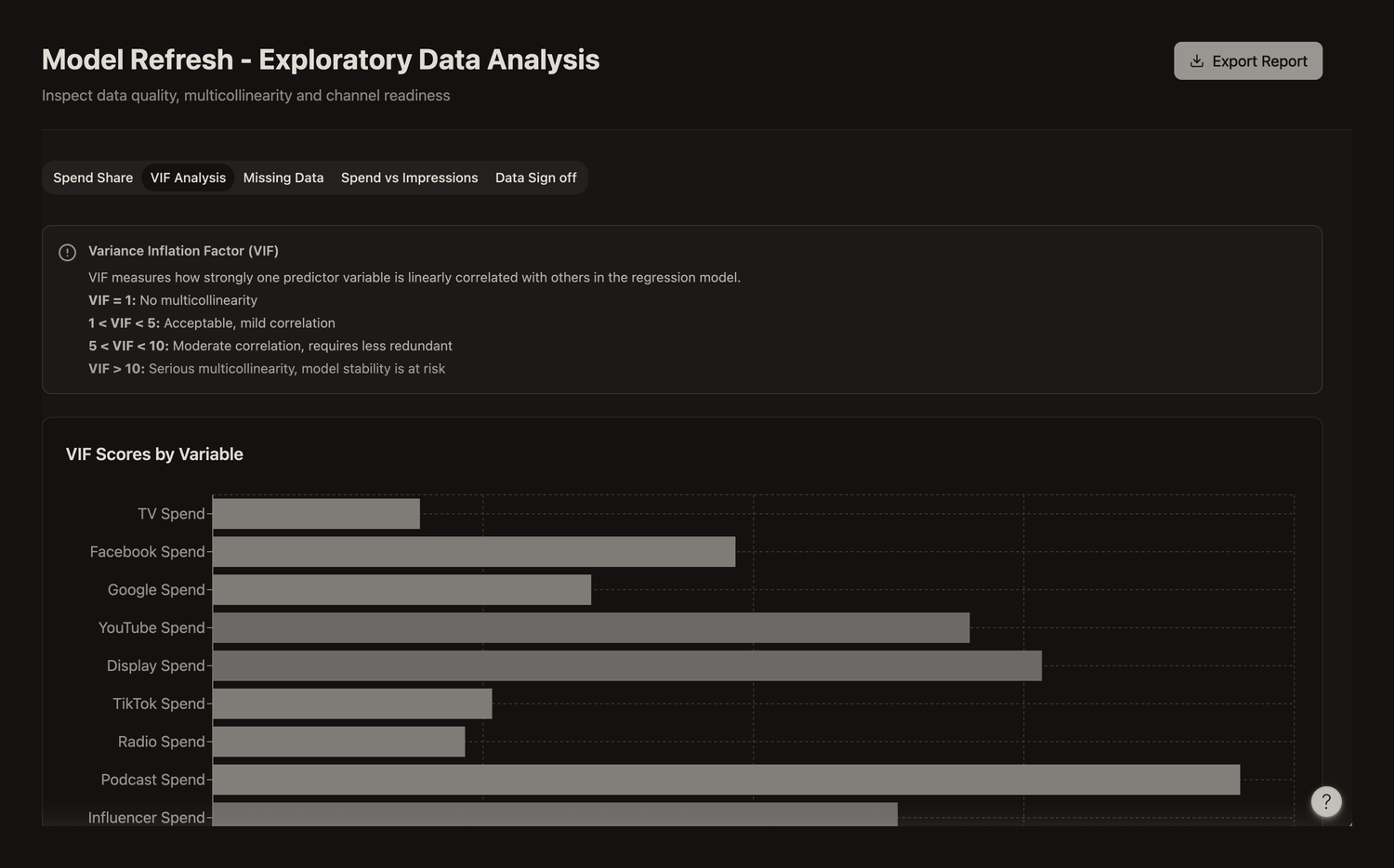Screen dimensions: 1394x868
Task: Click the 'Radio Spend' axis label
Action: coord(161,742)
